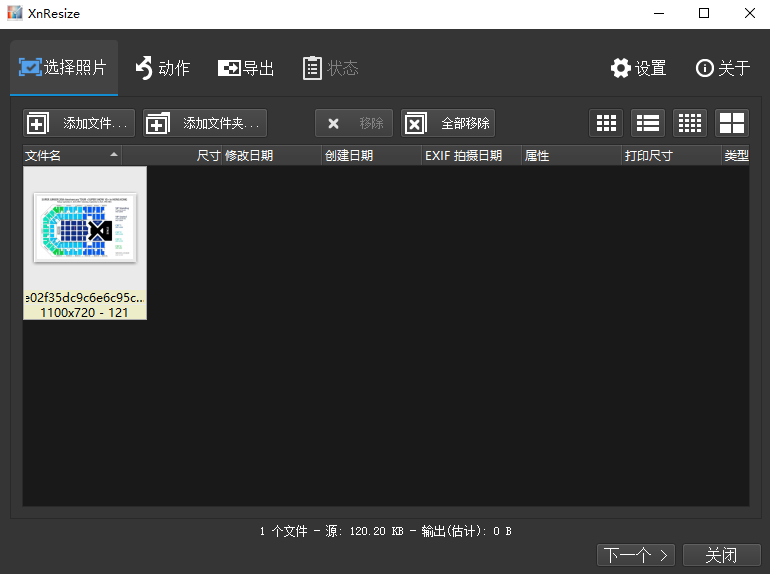Switch to medium grid thumbnail view
This screenshot has width=770, height=574.
pos(606,123)
